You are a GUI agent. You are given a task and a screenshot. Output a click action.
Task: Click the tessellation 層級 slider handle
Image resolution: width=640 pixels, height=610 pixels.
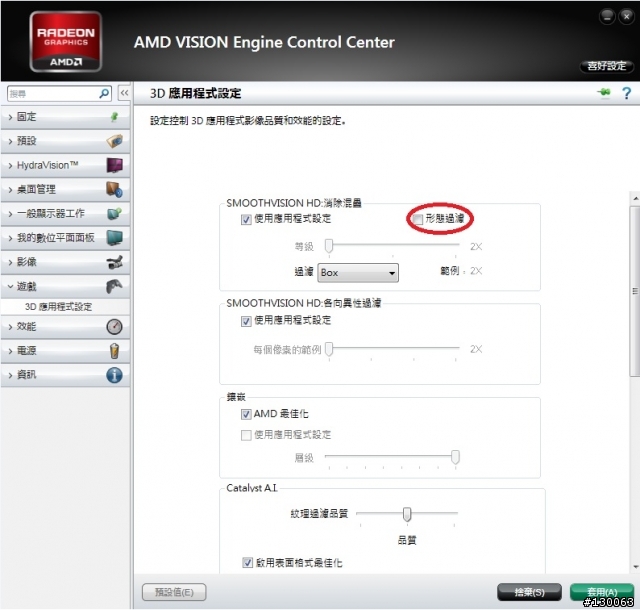(x=455, y=457)
